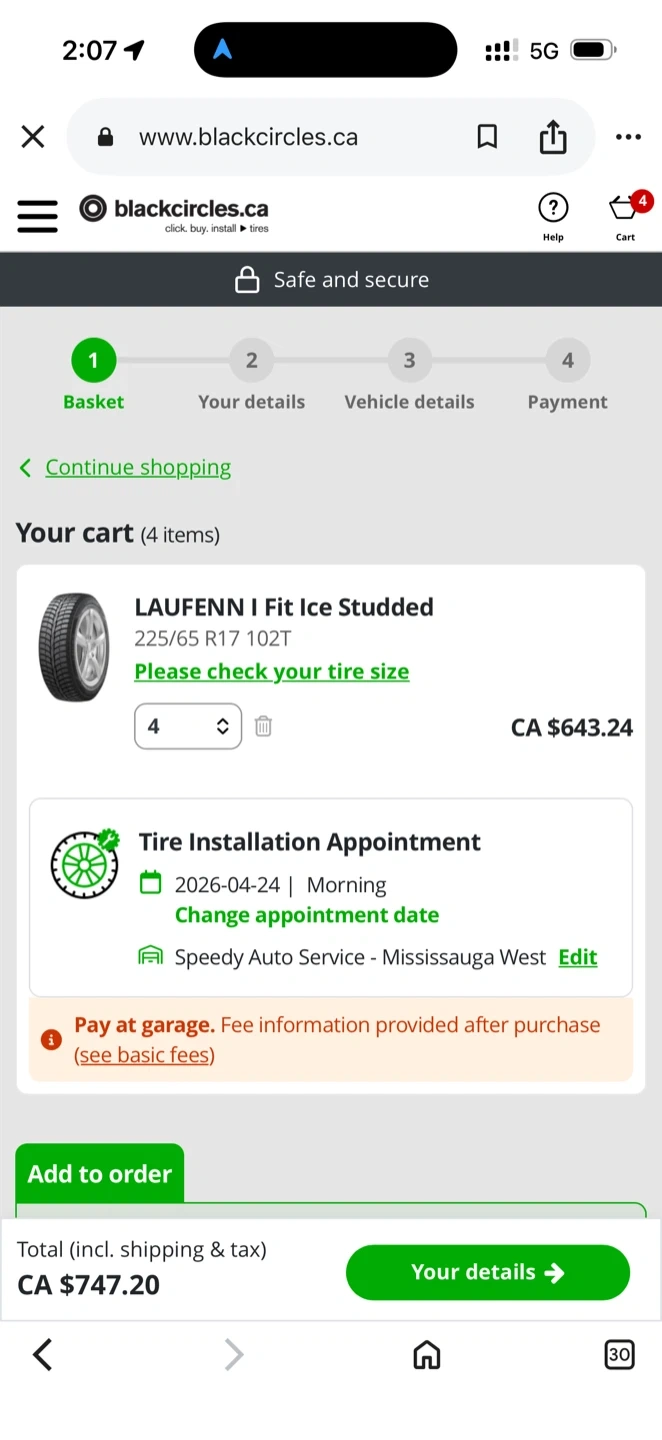
Task: Go back using the browser back arrow
Action: coord(42,1355)
